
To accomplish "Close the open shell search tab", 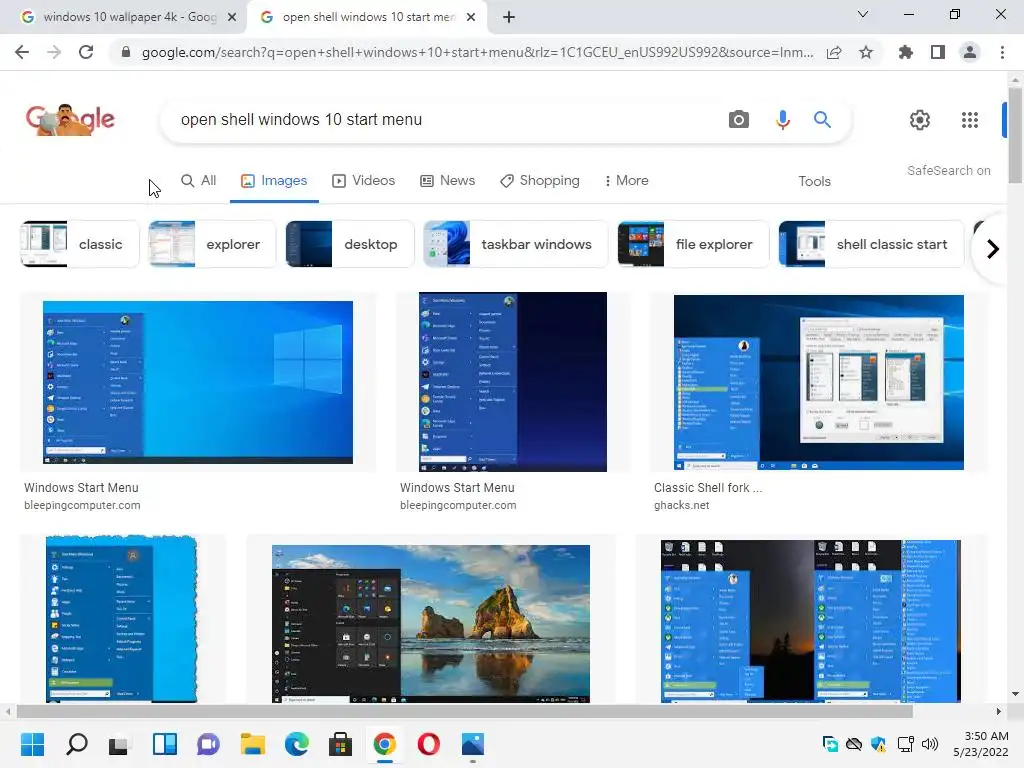I will (471, 17).
